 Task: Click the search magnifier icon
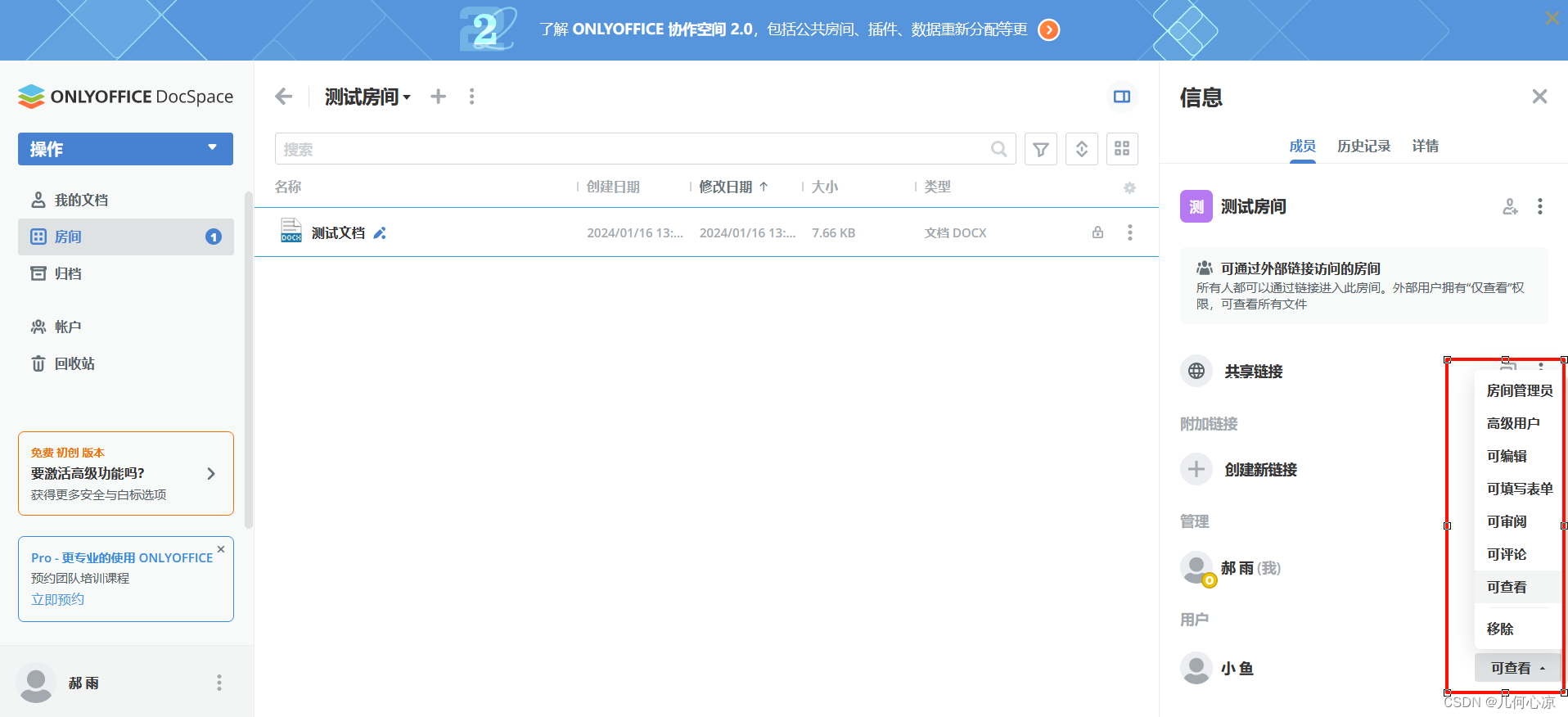(x=998, y=149)
